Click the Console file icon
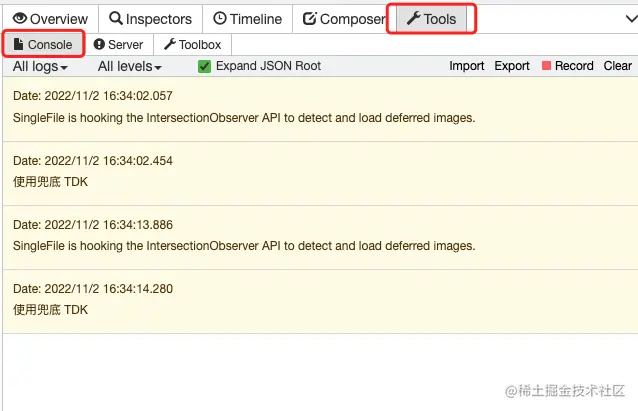The image size is (638, 411). tap(18, 45)
